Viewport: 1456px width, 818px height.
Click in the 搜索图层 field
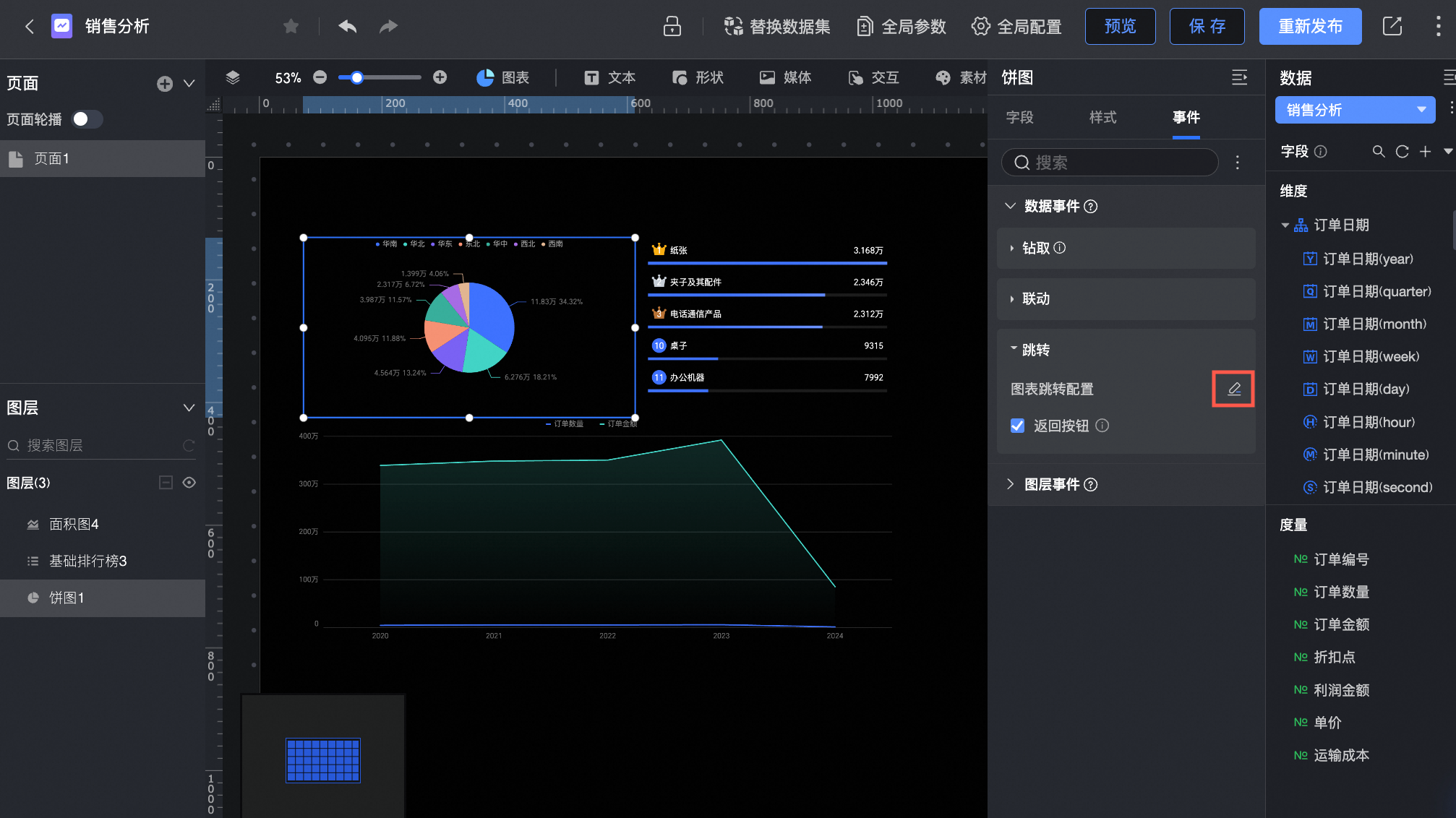[x=102, y=446]
